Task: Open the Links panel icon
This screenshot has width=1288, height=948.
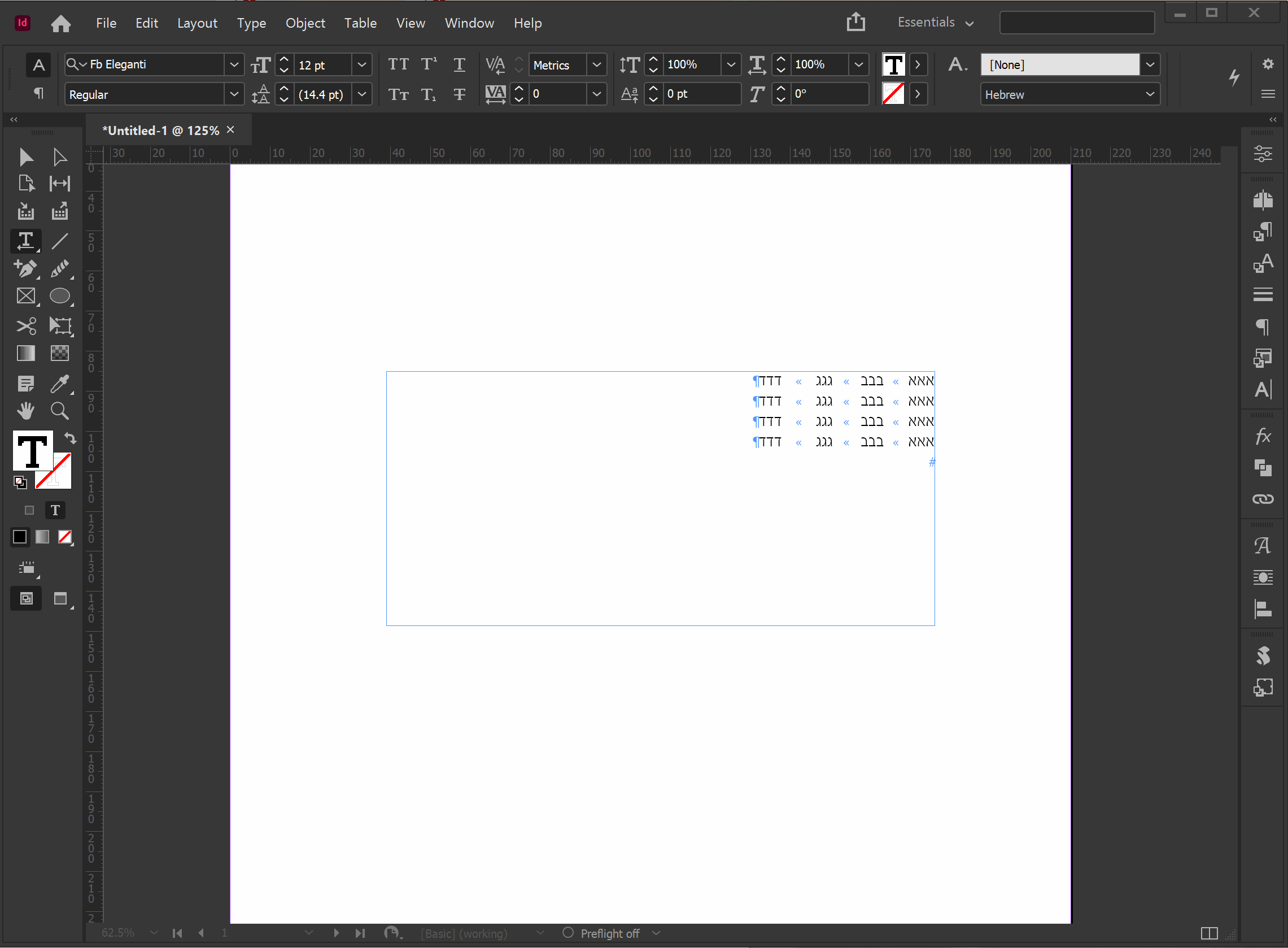Action: pyautogui.click(x=1262, y=499)
